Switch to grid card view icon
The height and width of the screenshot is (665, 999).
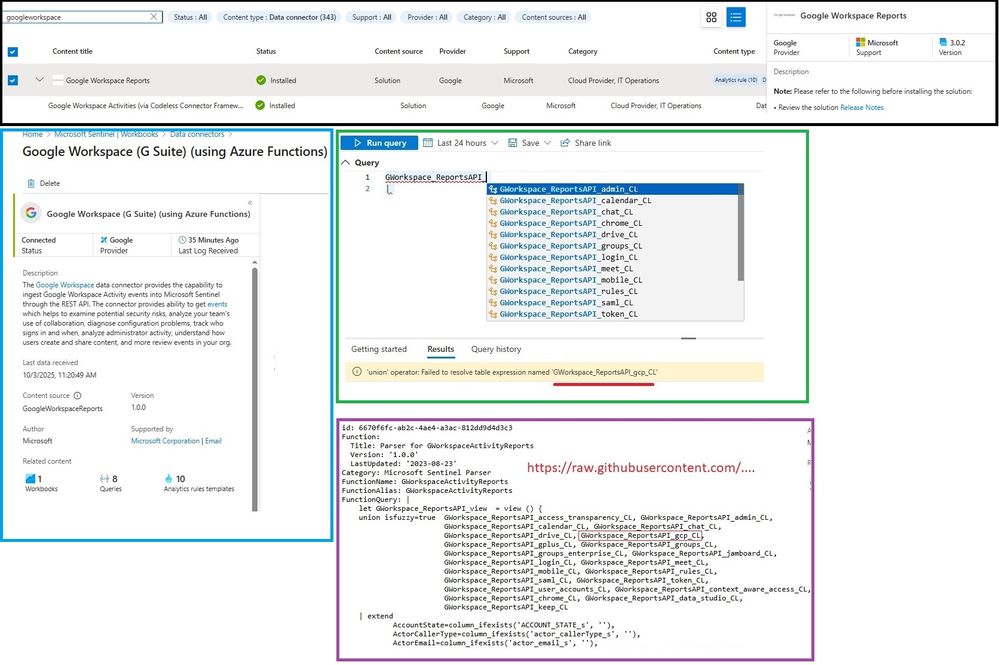tap(711, 17)
